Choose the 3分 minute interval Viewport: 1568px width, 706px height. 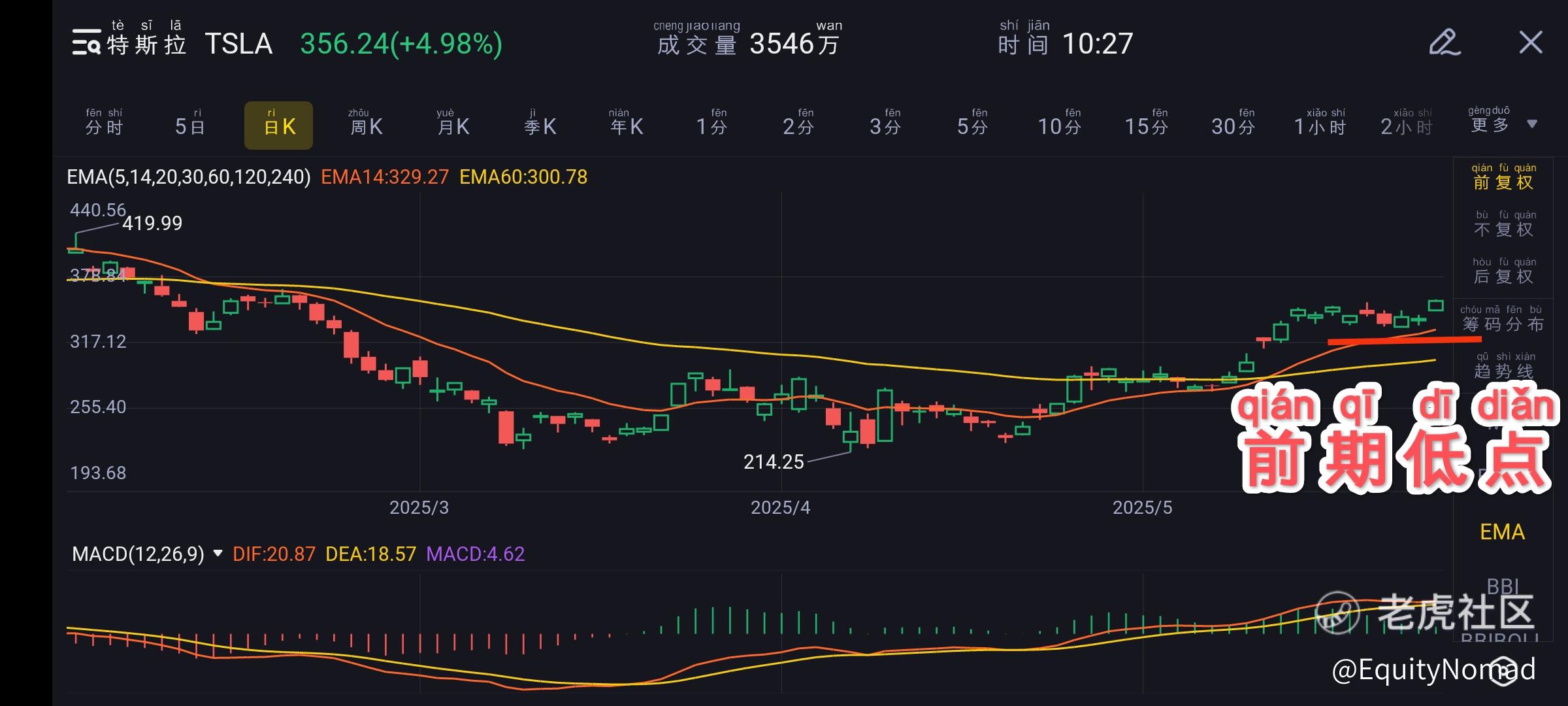tap(886, 123)
